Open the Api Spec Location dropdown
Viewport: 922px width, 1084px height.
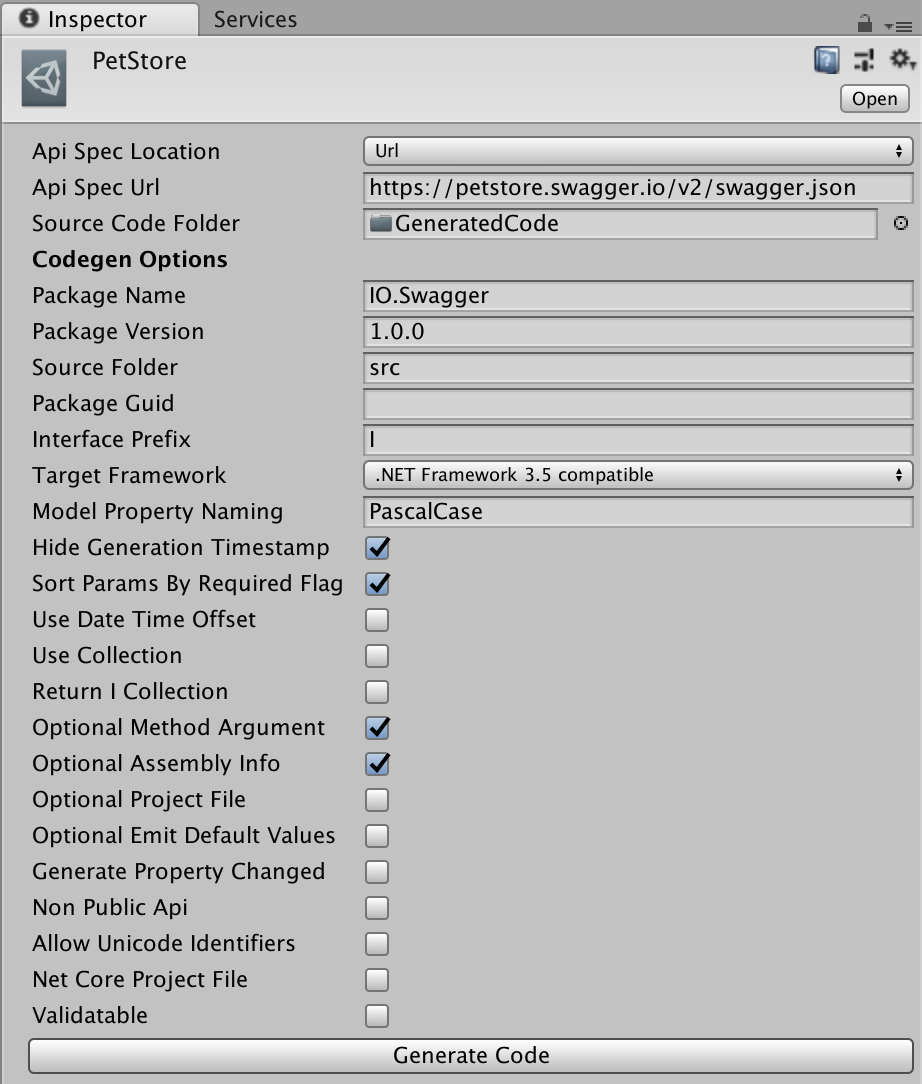point(638,151)
